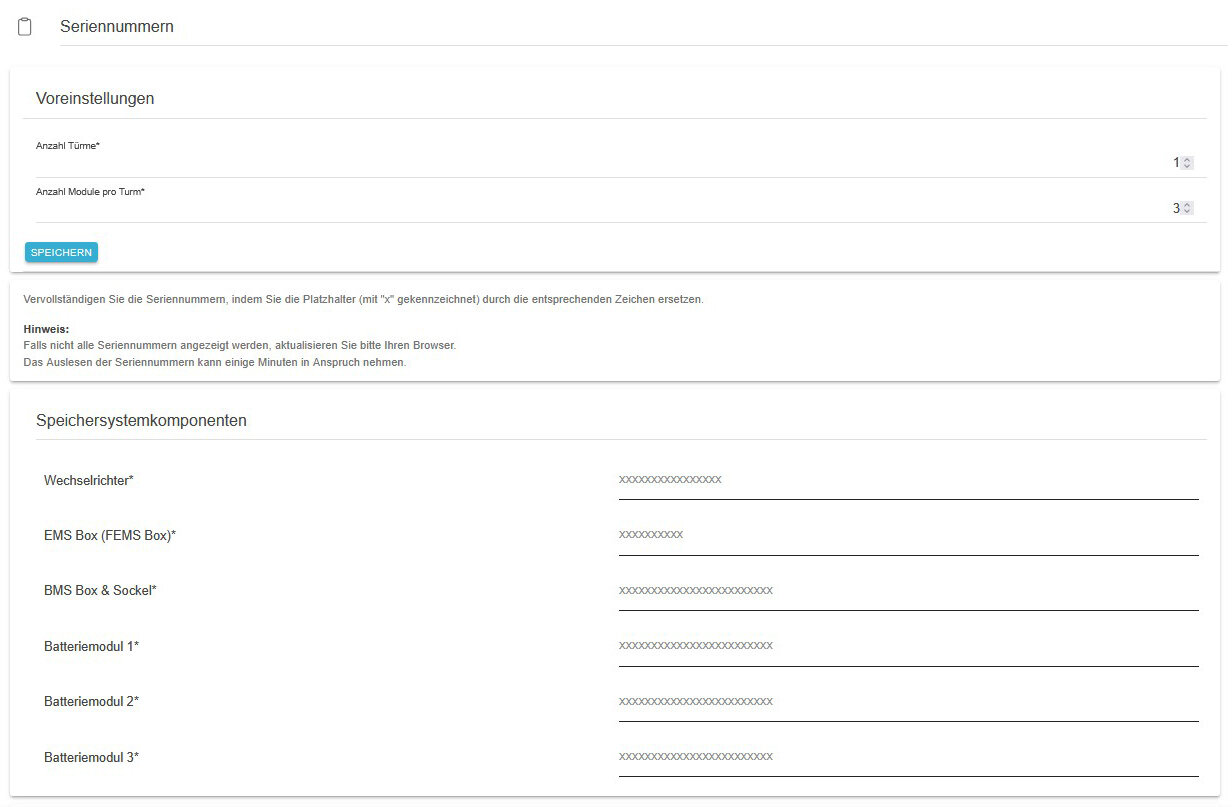Decrease Anzahl Module pro Turm with down arrow

click(1187, 212)
